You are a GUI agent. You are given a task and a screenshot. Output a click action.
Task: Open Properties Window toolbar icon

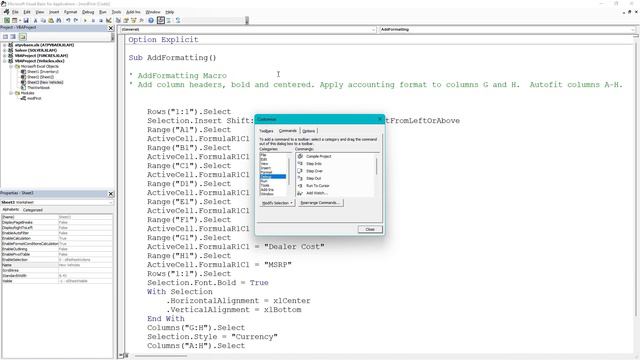point(126,20)
